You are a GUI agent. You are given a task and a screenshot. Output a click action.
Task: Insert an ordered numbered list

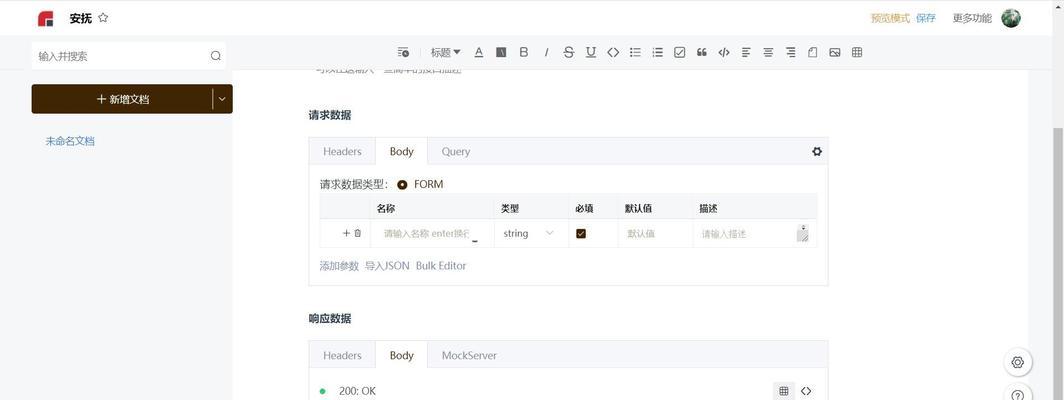click(658, 52)
